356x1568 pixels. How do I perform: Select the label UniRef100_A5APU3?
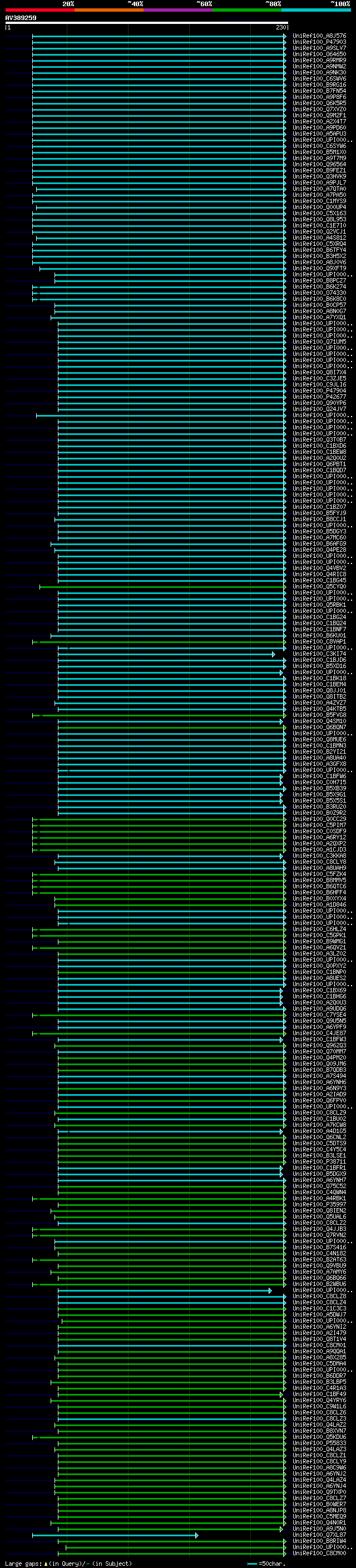[319, 133]
